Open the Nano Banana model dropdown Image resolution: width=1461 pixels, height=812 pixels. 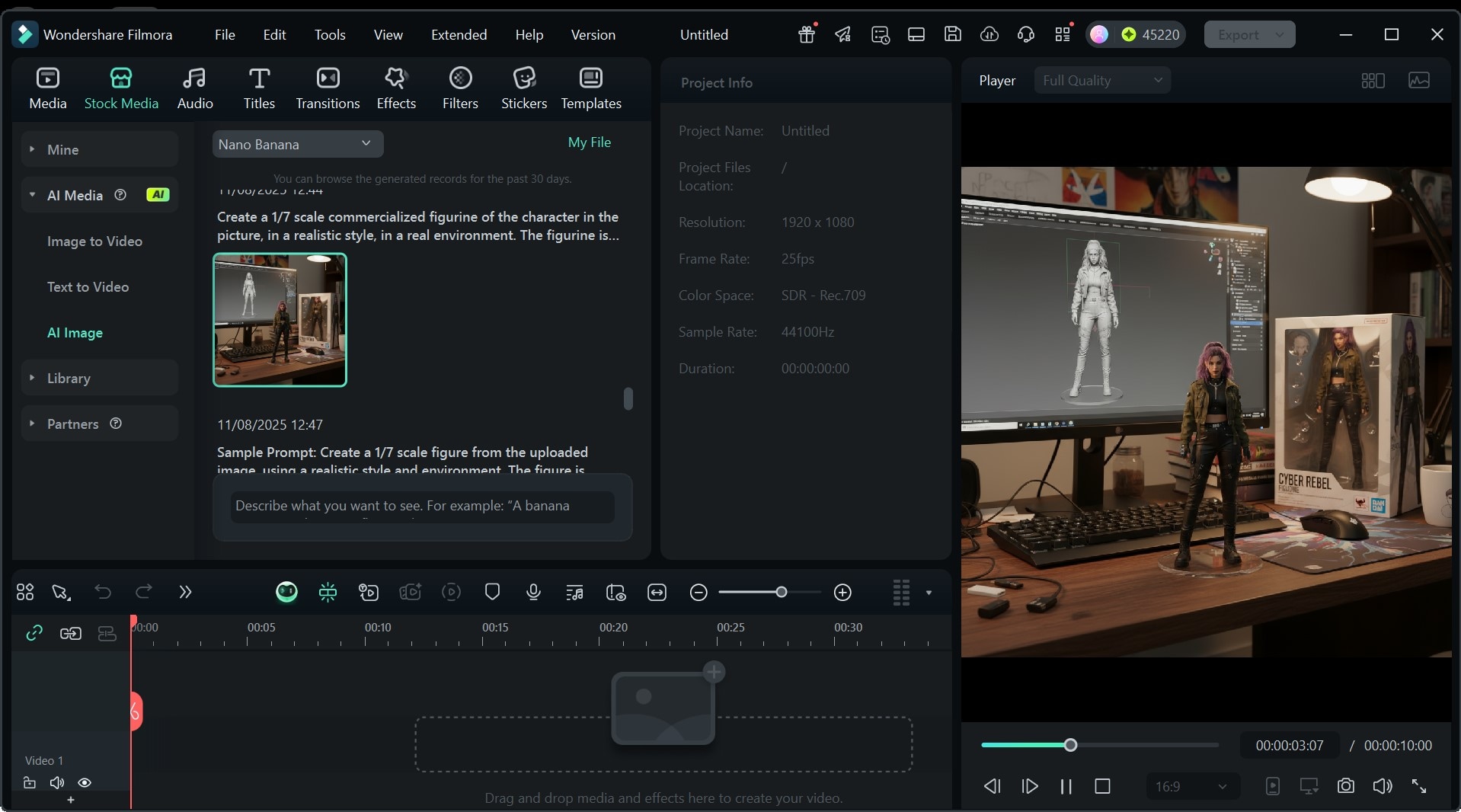(x=297, y=144)
